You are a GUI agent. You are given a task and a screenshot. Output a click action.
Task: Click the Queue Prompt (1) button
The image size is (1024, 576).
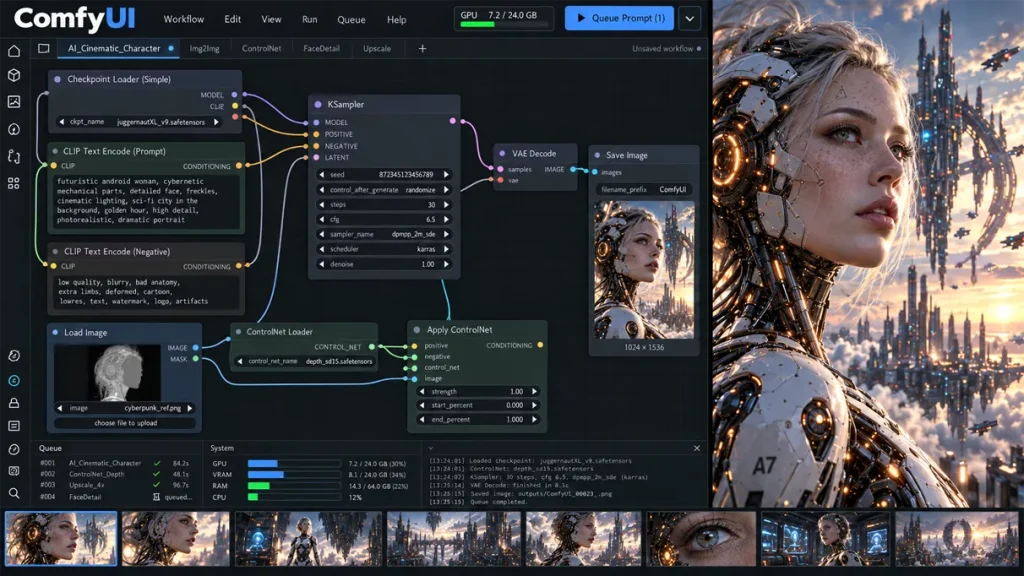[620, 18]
